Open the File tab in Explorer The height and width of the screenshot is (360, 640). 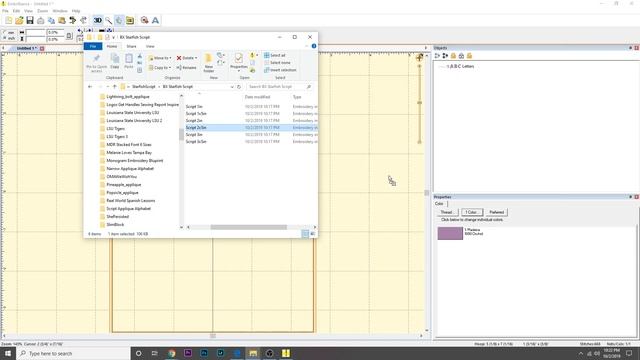93,46
